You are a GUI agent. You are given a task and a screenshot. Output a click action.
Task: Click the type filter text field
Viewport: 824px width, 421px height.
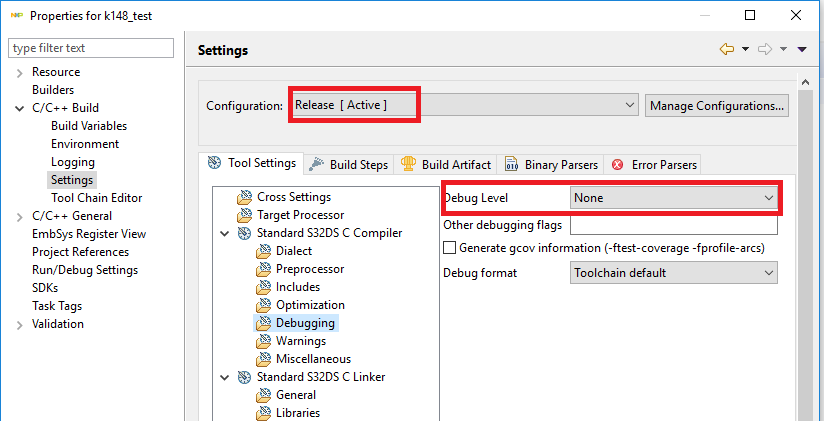pyautogui.click(x=90, y=48)
